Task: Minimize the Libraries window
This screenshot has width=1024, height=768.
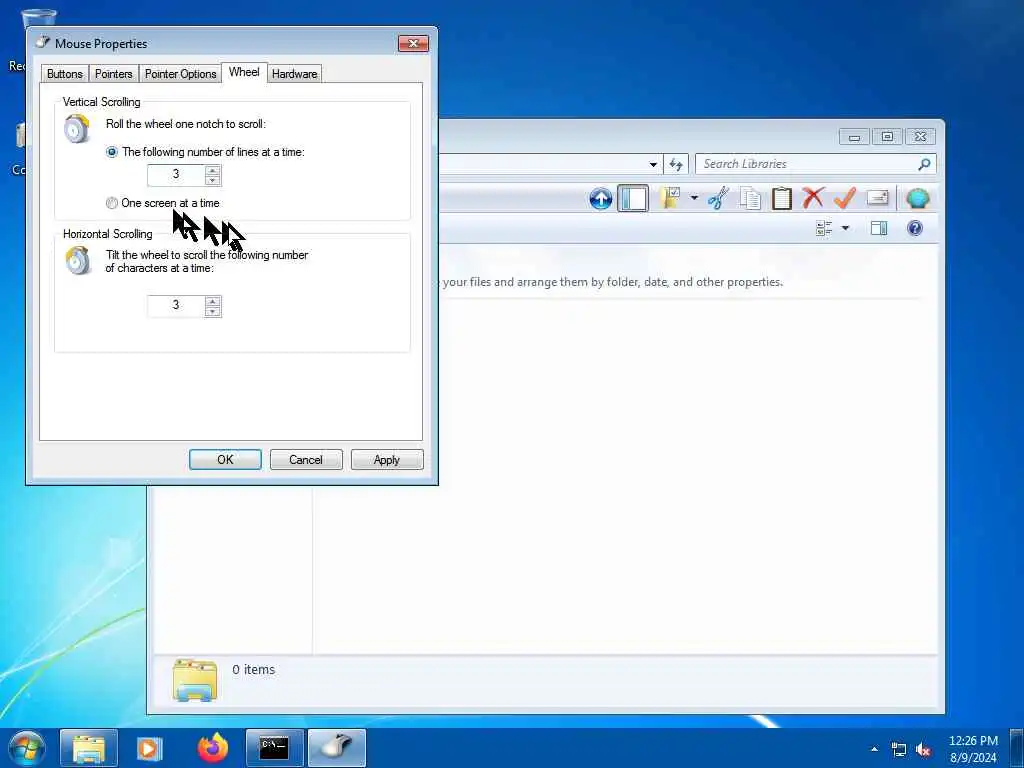Action: 854,136
